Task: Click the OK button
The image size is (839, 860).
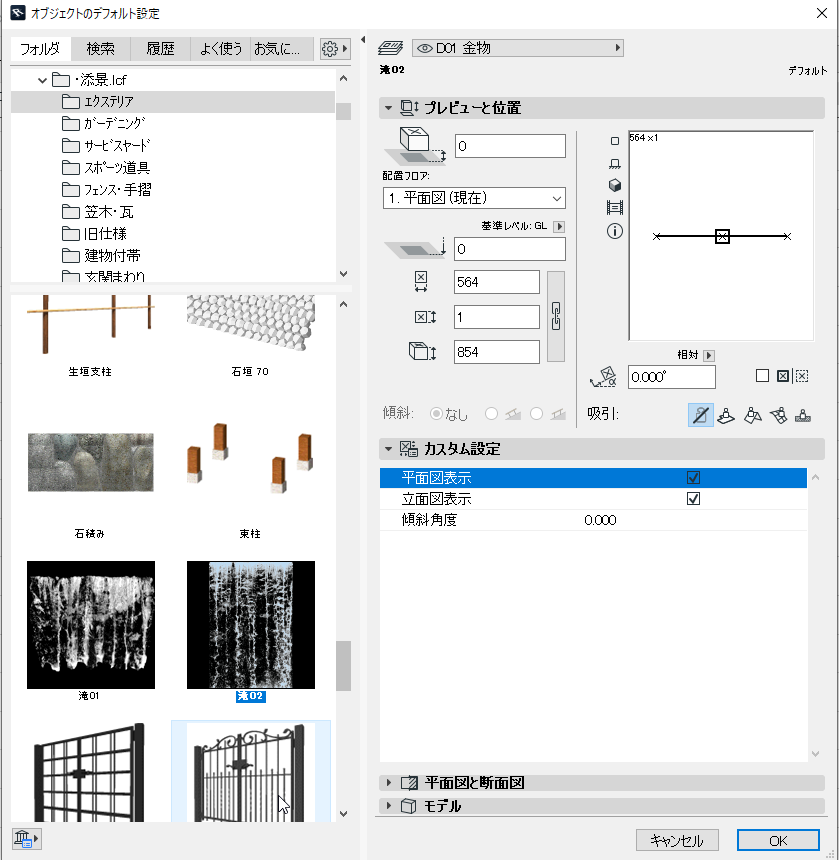Action: click(778, 840)
